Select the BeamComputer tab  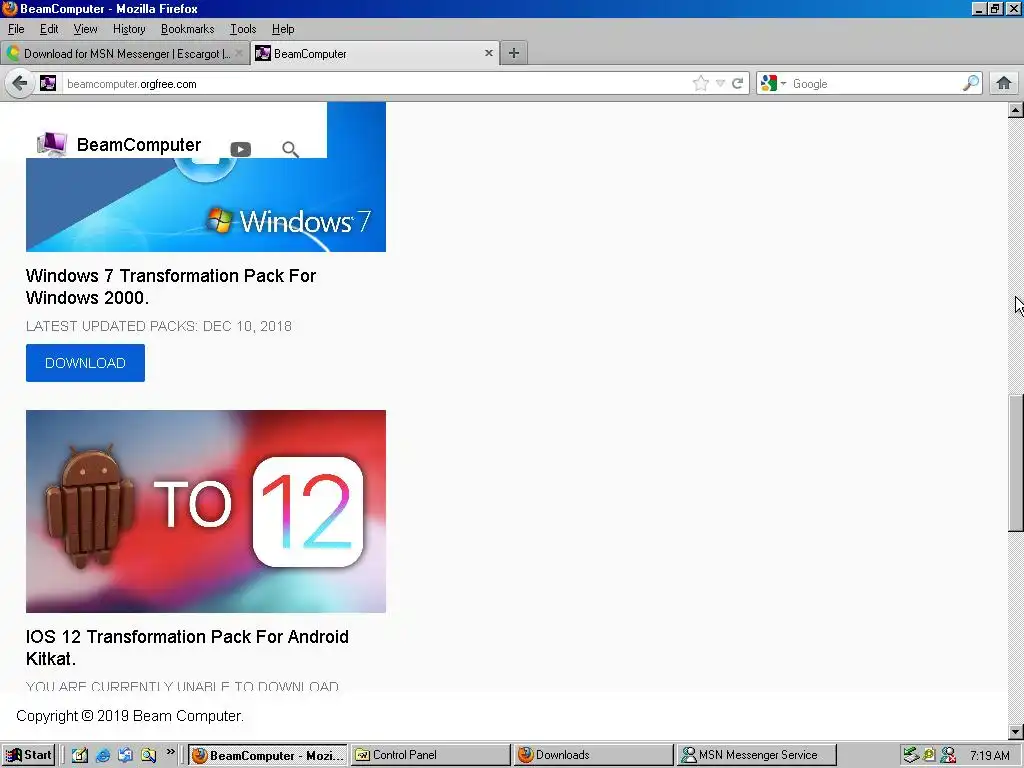(374, 54)
